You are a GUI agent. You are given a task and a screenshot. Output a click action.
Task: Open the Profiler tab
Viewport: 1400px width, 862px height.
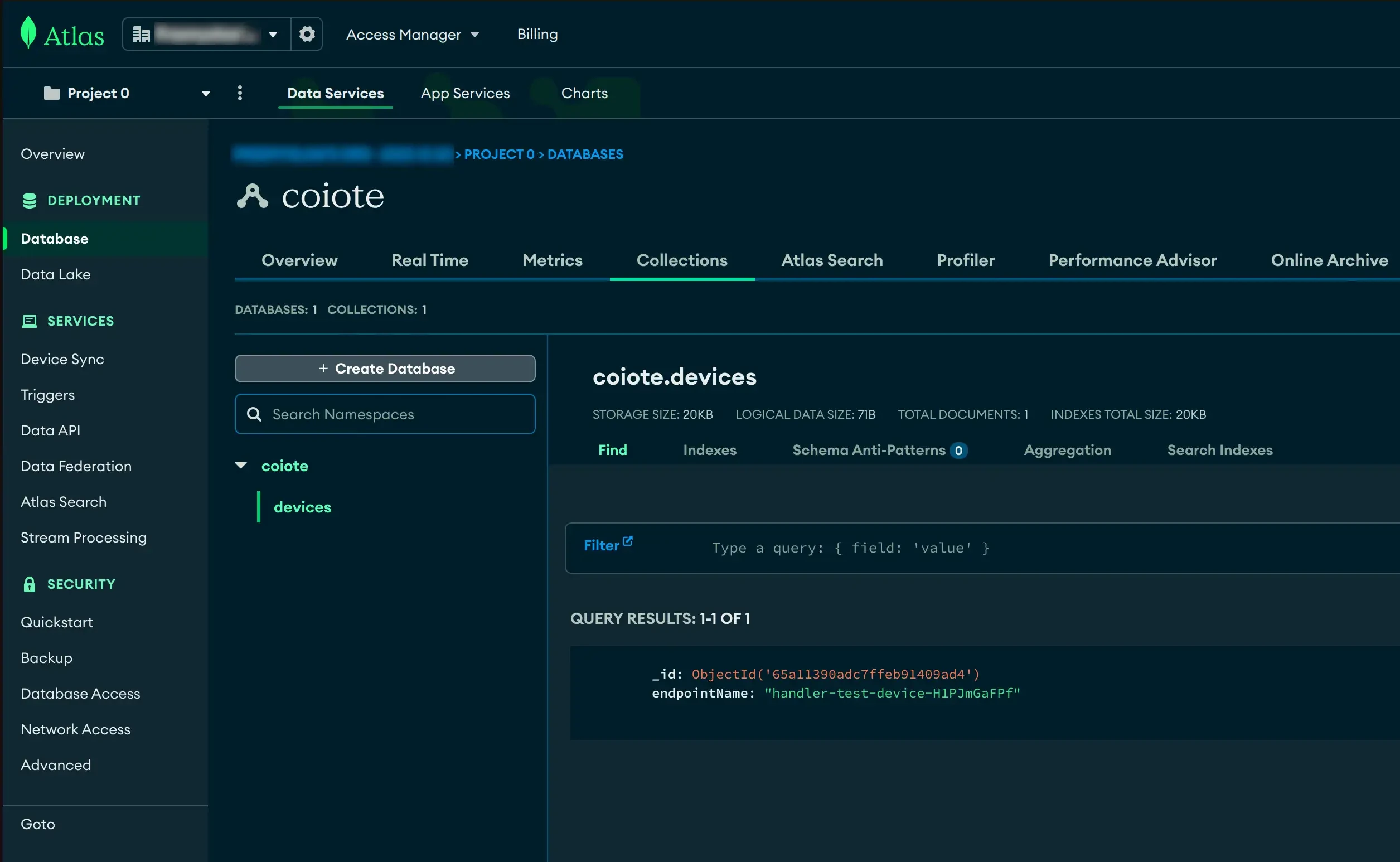click(x=966, y=260)
